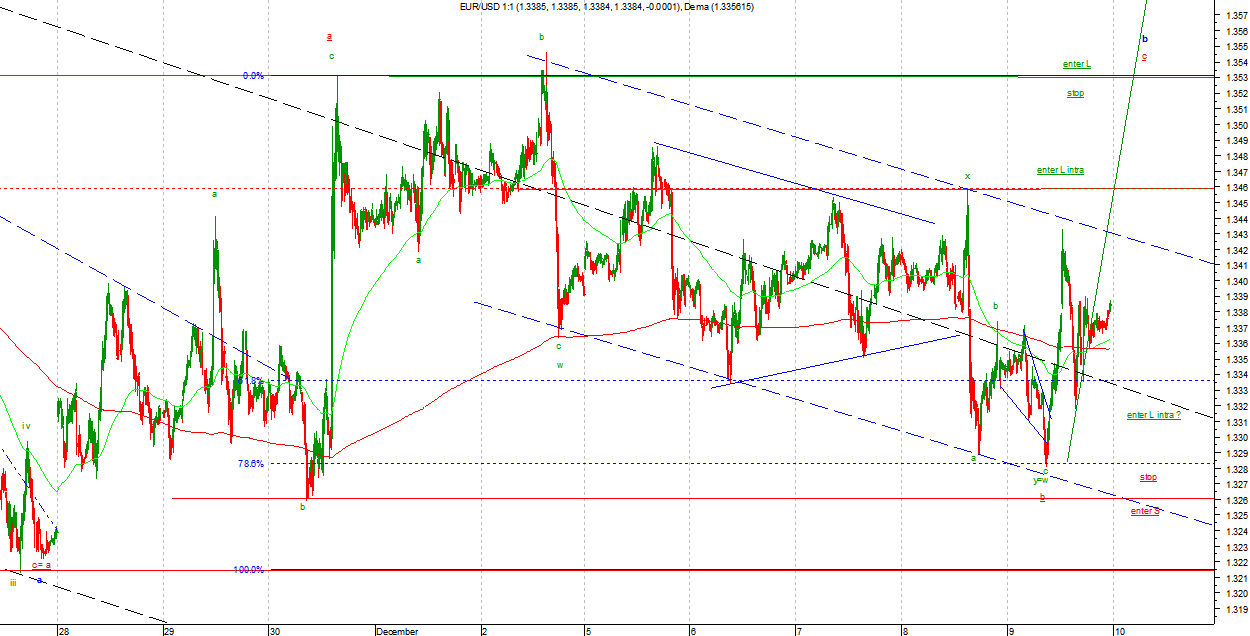Select the 'enter L intra' annotation

pos(1060,170)
